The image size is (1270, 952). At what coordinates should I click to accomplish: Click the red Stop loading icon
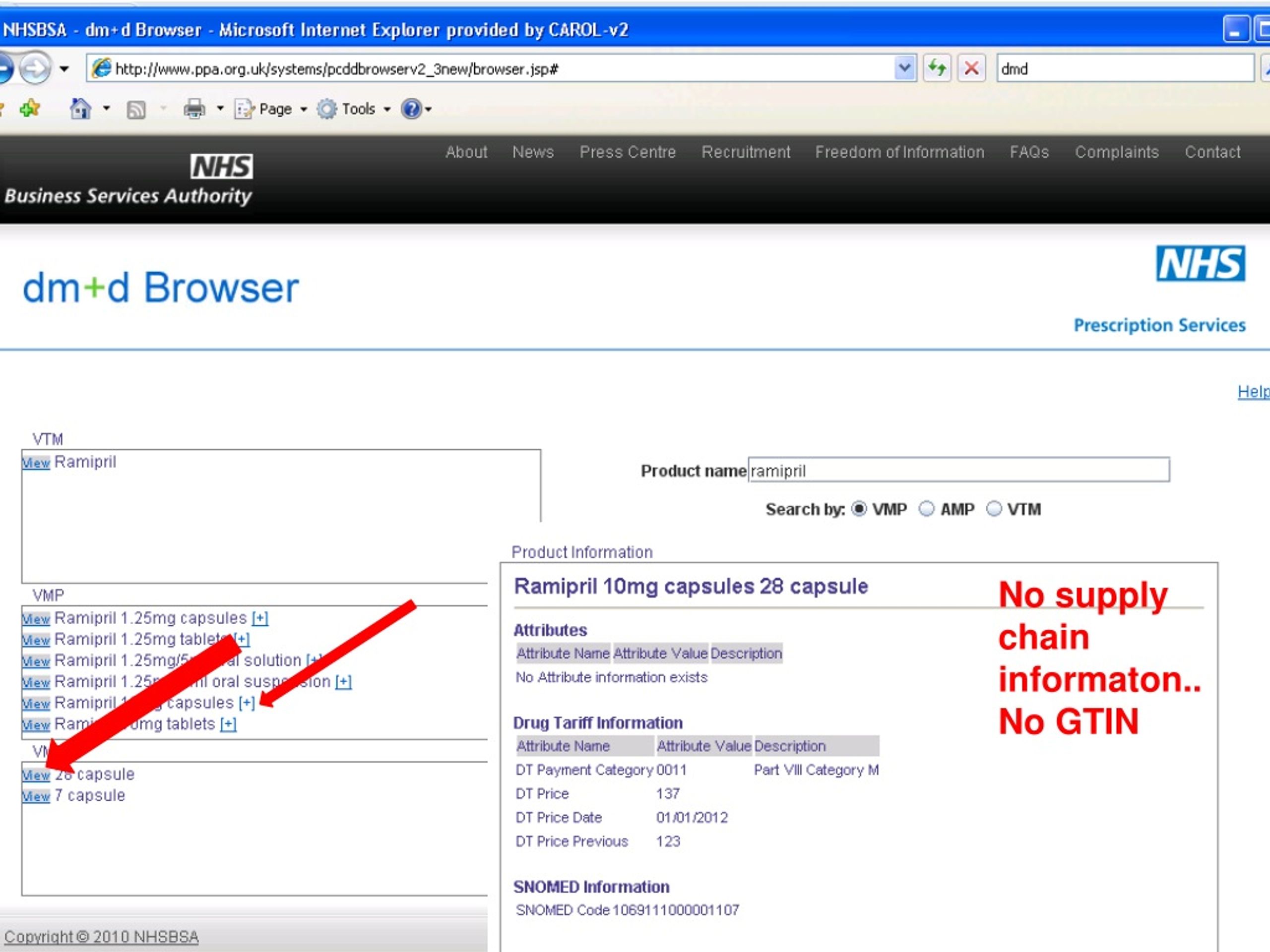[971, 69]
